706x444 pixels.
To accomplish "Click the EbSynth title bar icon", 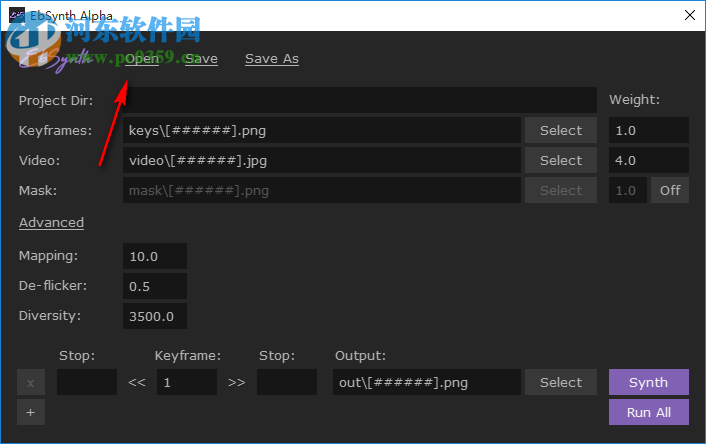I will pos(17,15).
